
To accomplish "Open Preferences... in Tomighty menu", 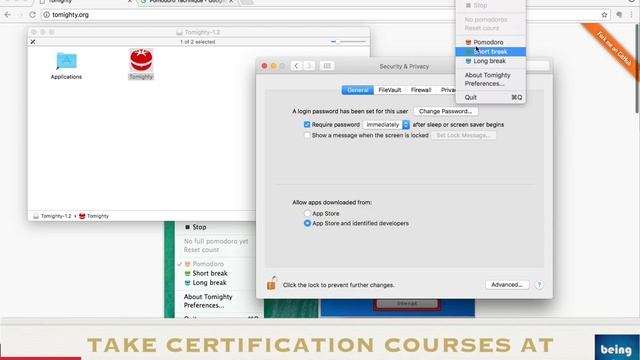I will pyautogui.click(x=491, y=83).
